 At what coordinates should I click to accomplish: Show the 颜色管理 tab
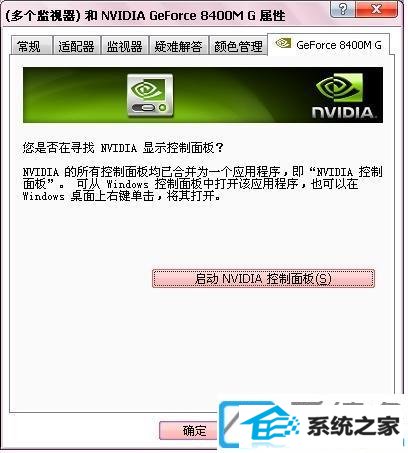coord(238,45)
